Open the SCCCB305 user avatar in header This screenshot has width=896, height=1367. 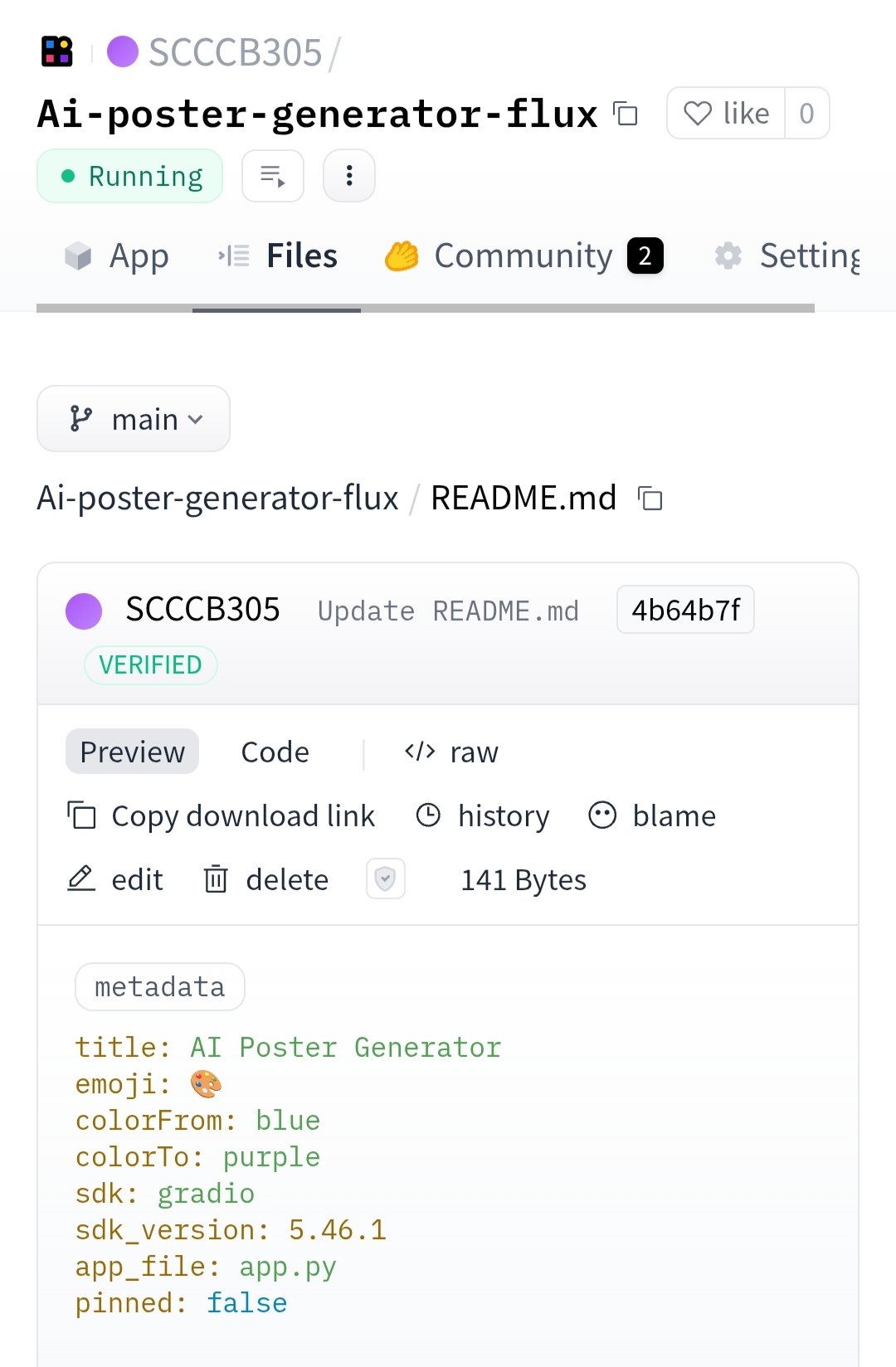coord(123,51)
